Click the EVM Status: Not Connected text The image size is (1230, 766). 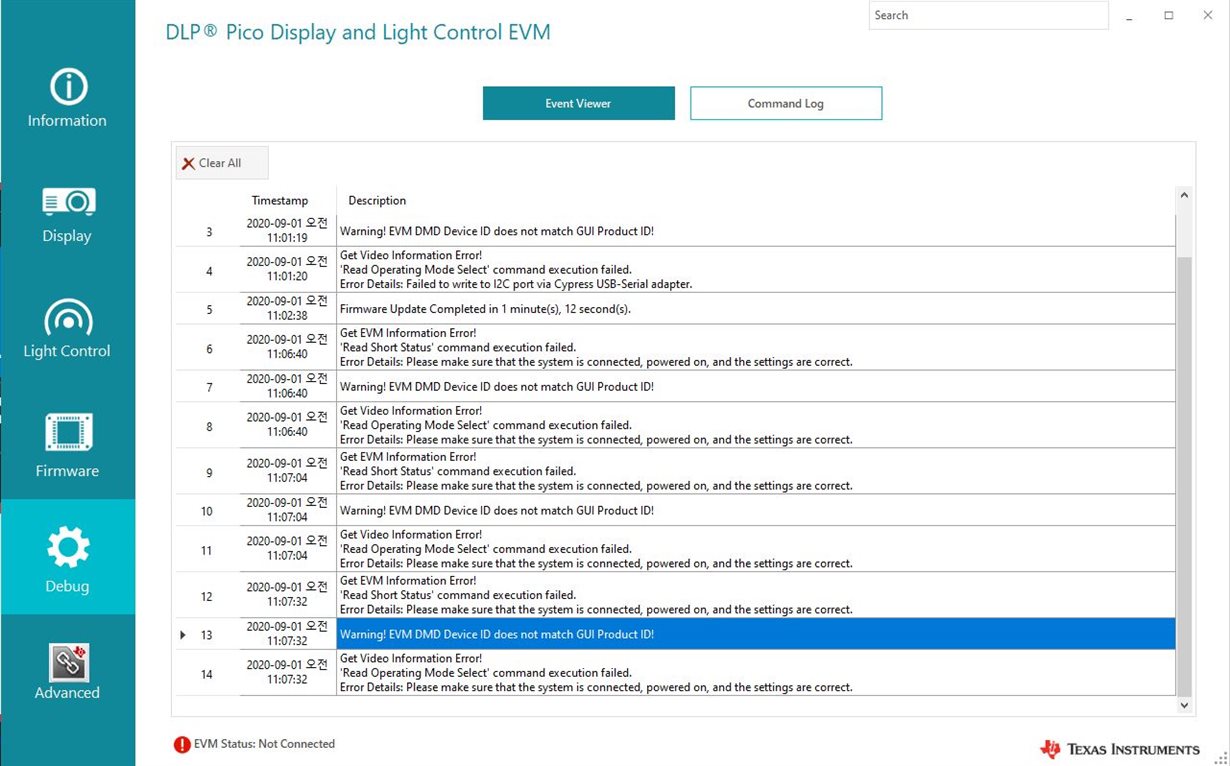click(264, 744)
